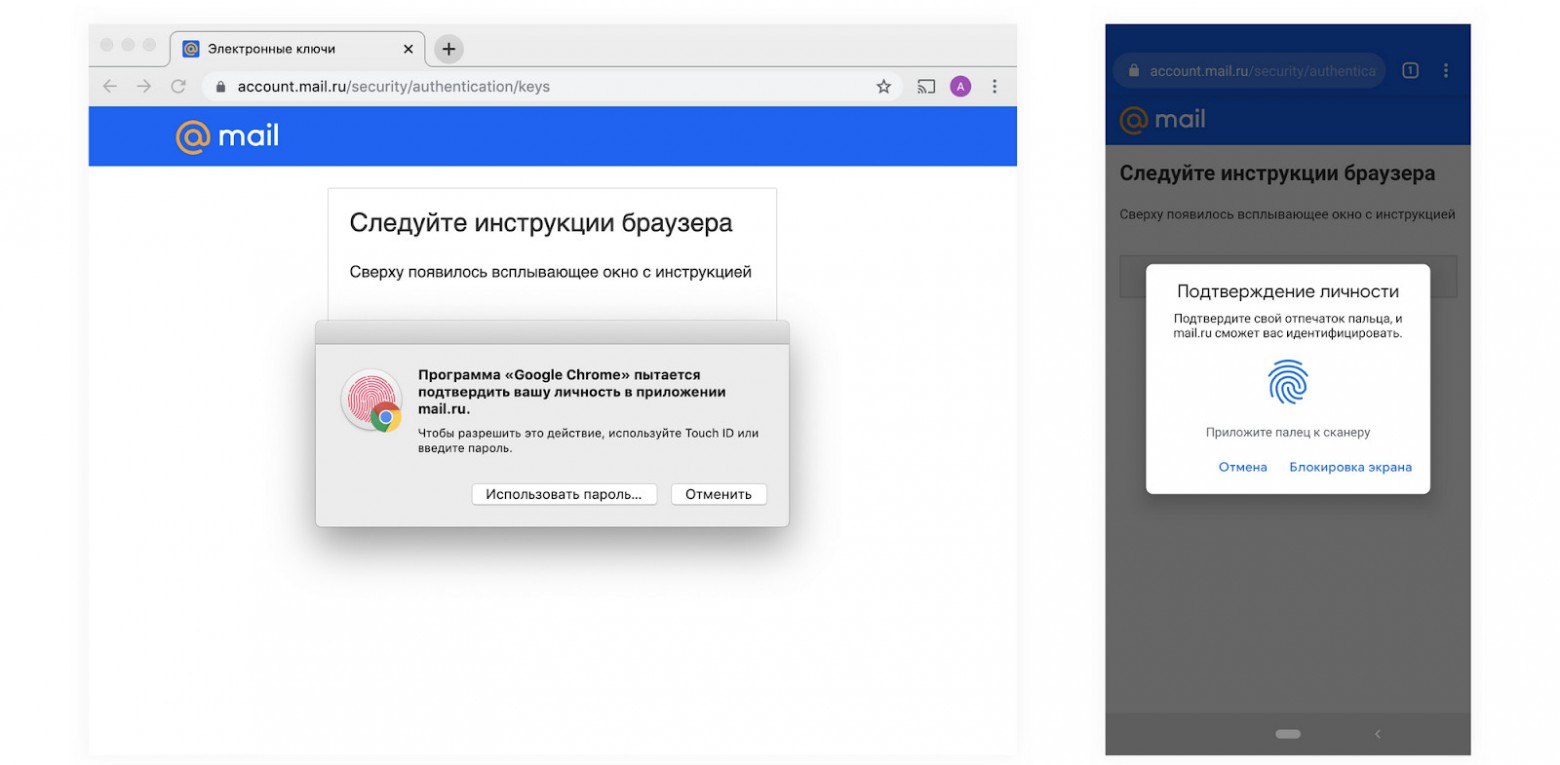Image resolution: width=1560 pixels, height=765 pixels.
Task: Click the Mail.ru logo on desktop page
Action: pyautogui.click(x=227, y=136)
